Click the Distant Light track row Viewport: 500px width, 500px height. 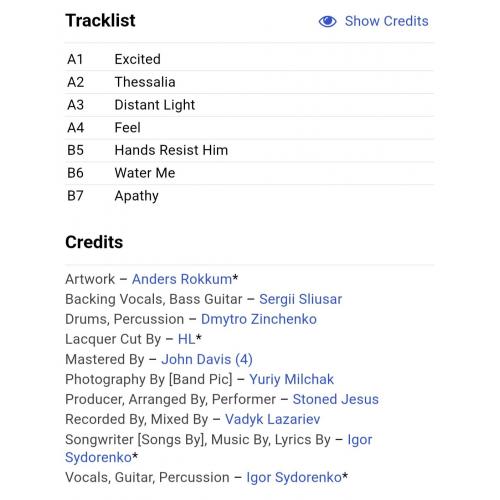tap(249, 105)
